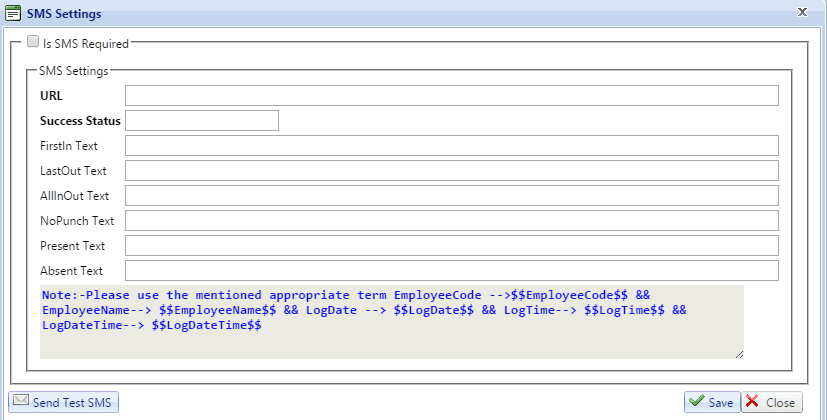
Task: Click the Present Text input field
Action: click(451, 245)
